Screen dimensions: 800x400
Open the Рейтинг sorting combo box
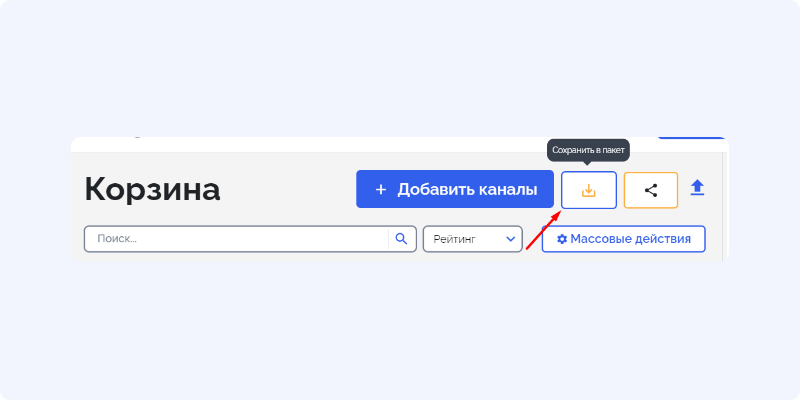point(472,239)
